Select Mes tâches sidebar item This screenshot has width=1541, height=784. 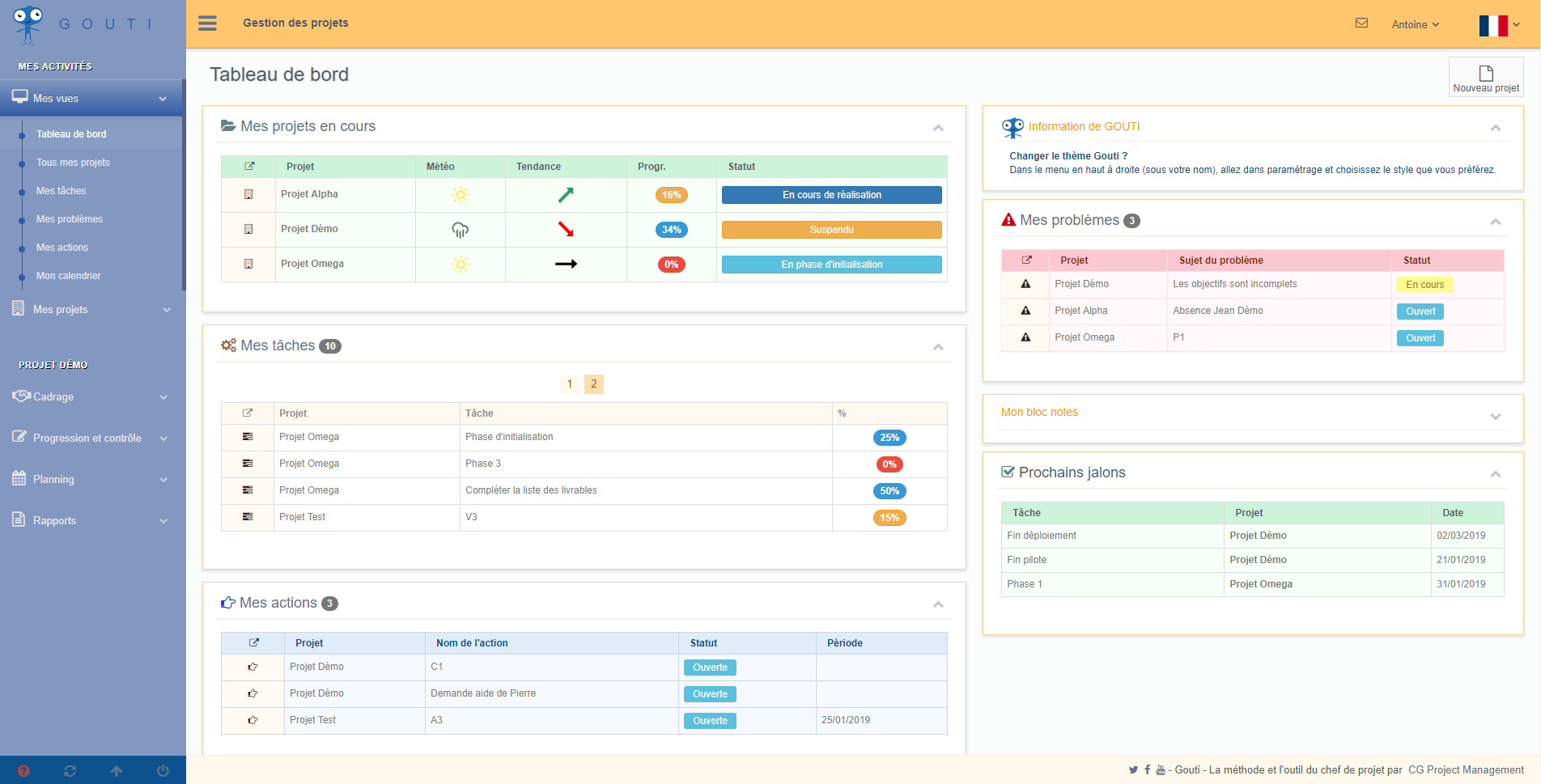61,191
